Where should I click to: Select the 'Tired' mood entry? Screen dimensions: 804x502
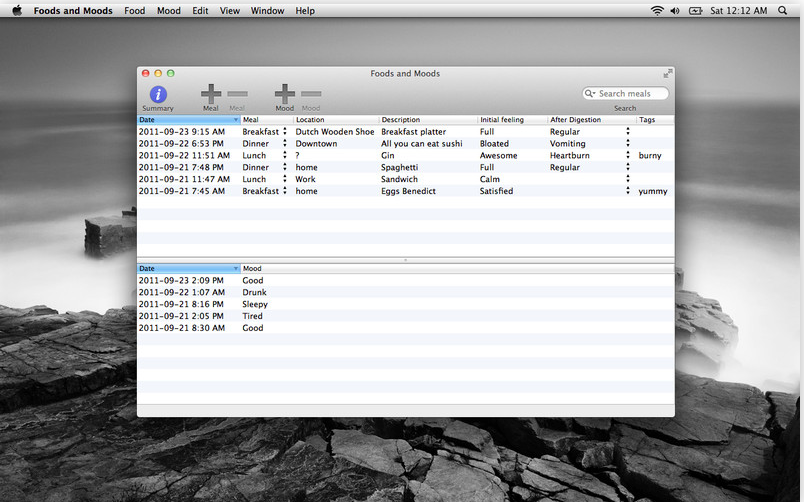click(252, 315)
